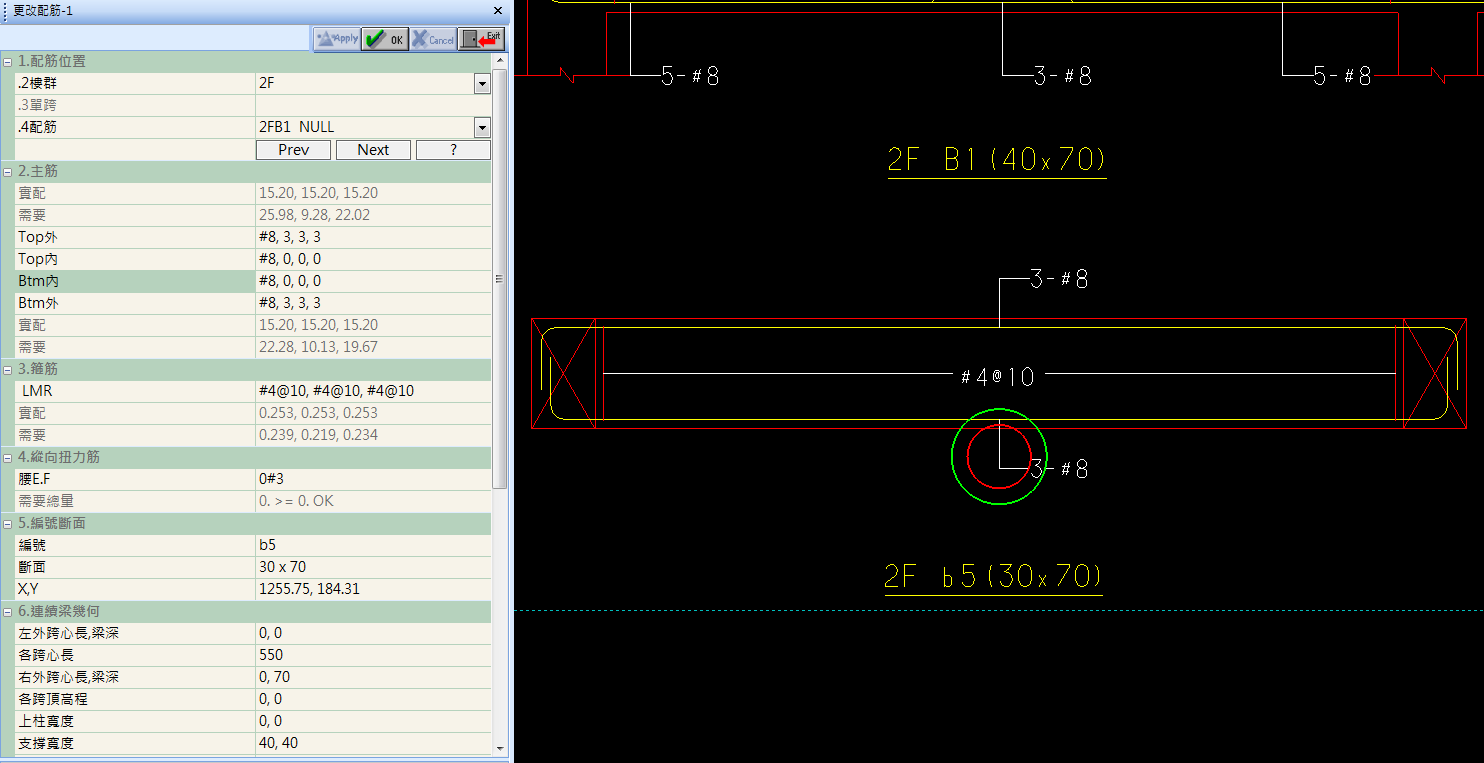Viewport: 1484px width, 763px height.
Task: Click the Cancel X icon
Action: tap(433, 39)
